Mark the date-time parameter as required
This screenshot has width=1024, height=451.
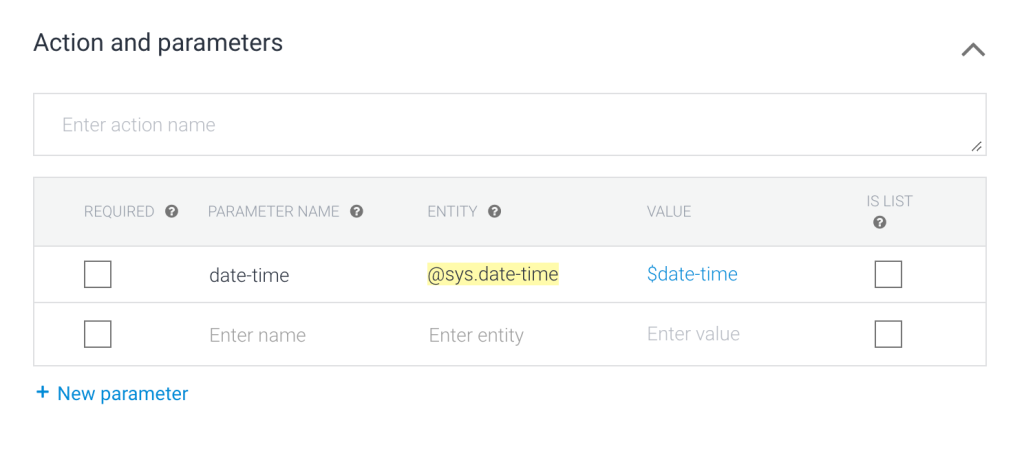(x=98, y=274)
